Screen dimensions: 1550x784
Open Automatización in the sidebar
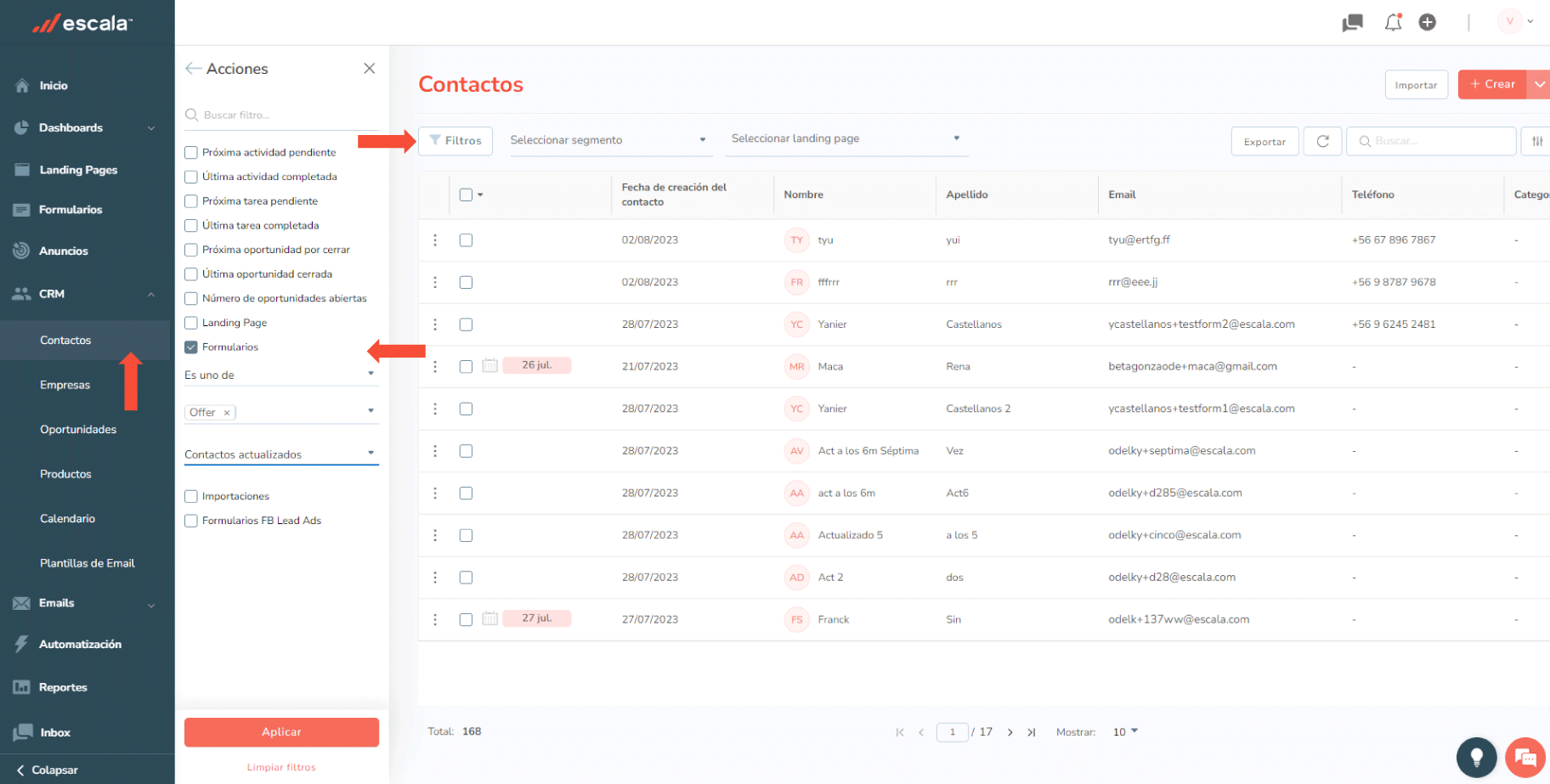tap(80, 645)
